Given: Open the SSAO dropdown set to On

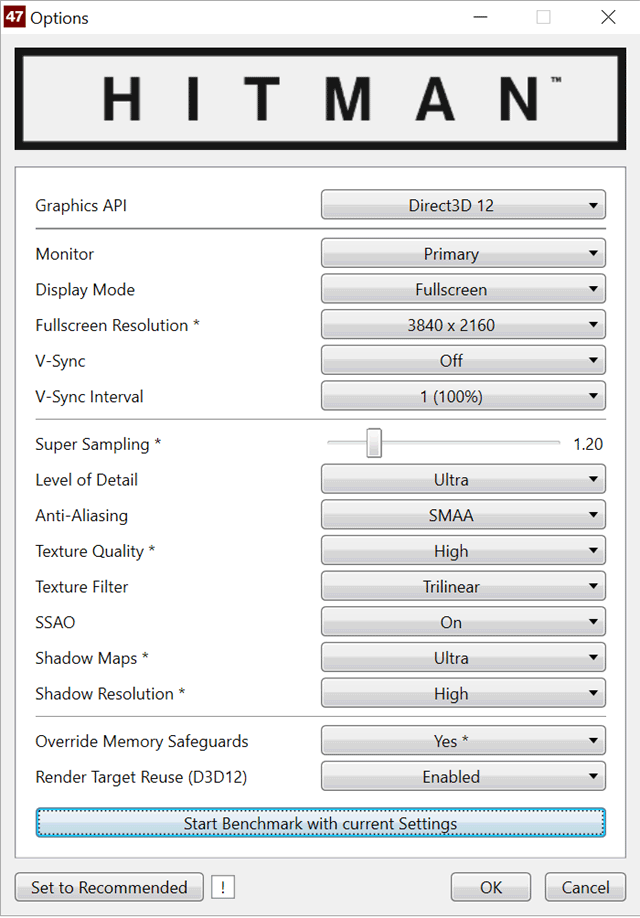Looking at the screenshot, I should (463, 622).
